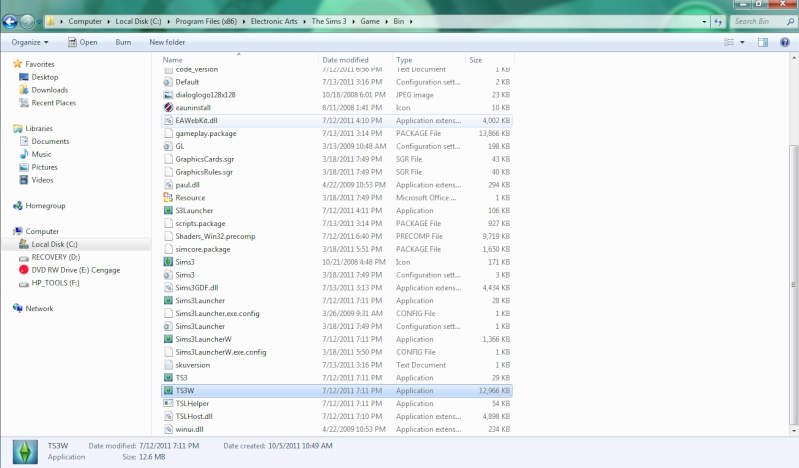This screenshot has height=468, width=799.
Task: Open the Music library
Action: click(41, 154)
